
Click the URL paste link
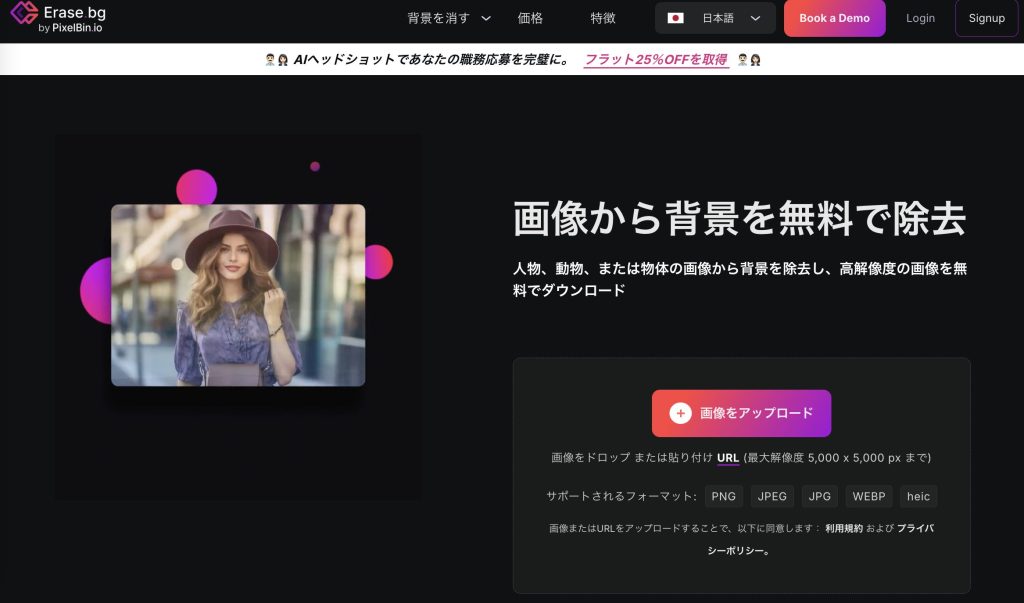pyautogui.click(x=728, y=458)
